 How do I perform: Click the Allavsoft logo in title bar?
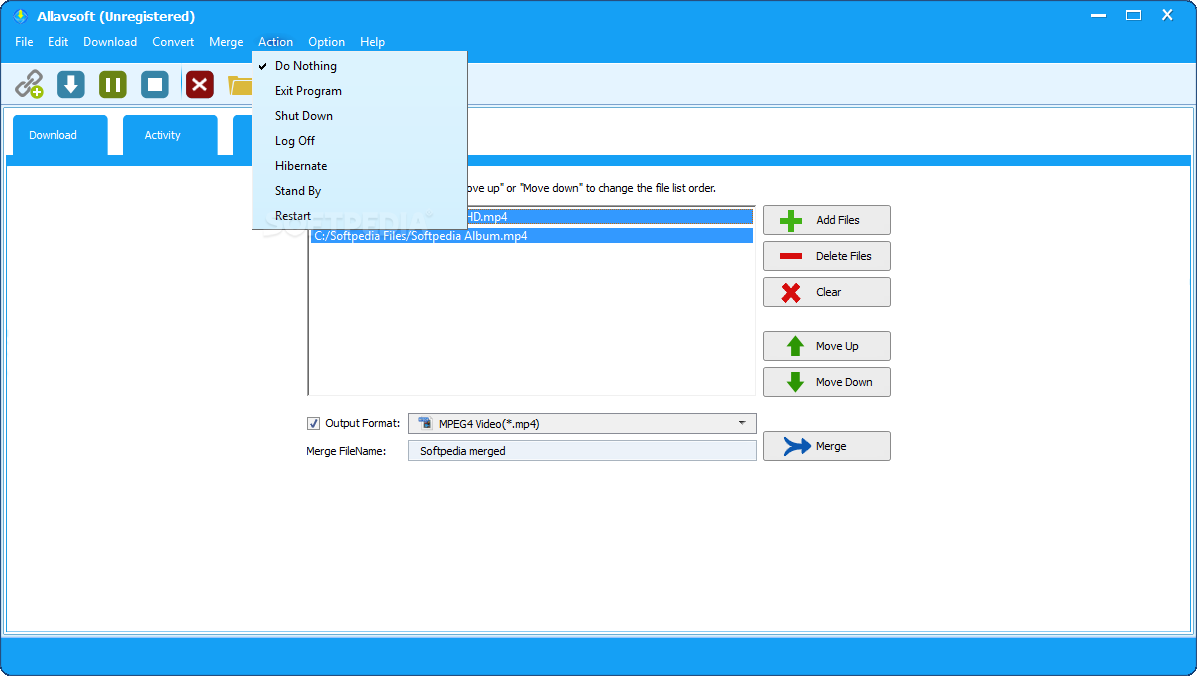(21, 16)
